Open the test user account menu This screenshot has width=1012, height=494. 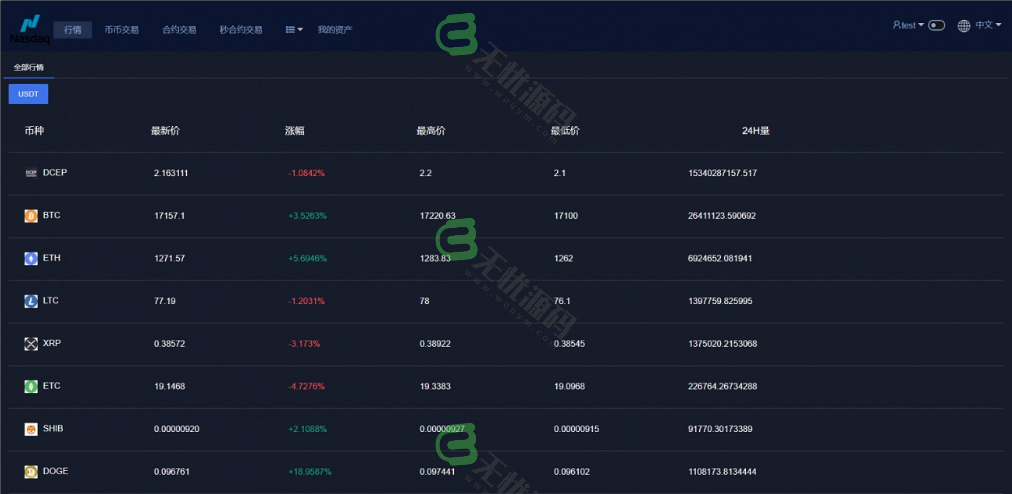point(904,25)
